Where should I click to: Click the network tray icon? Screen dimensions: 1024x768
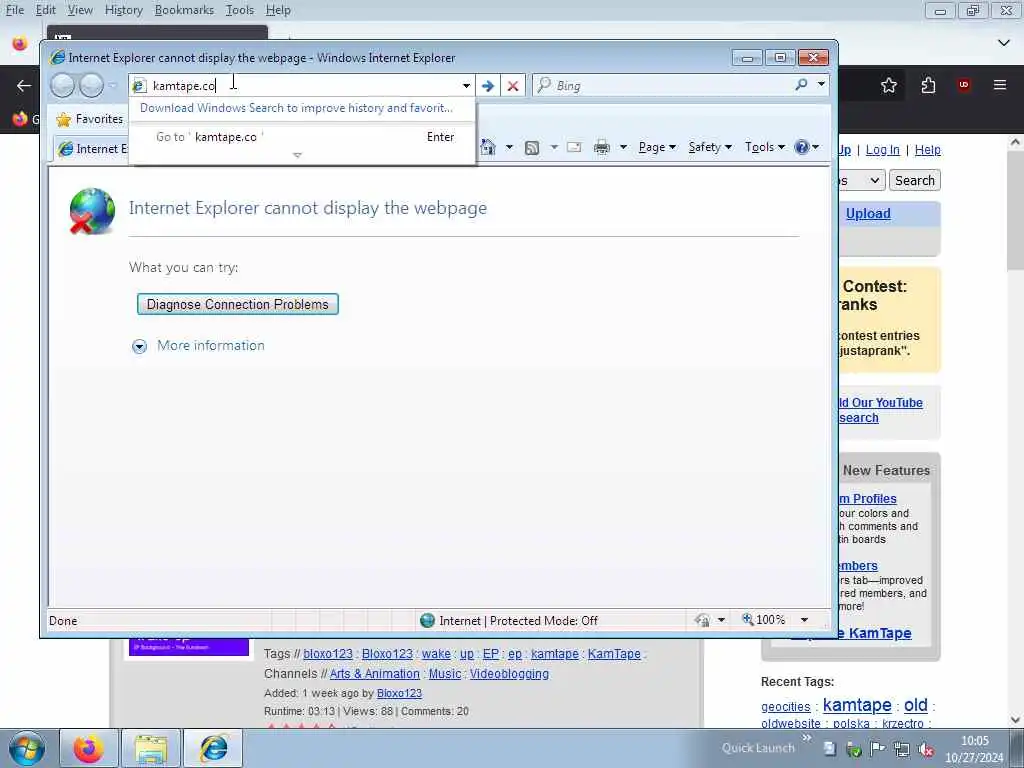pyautogui.click(x=902, y=749)
